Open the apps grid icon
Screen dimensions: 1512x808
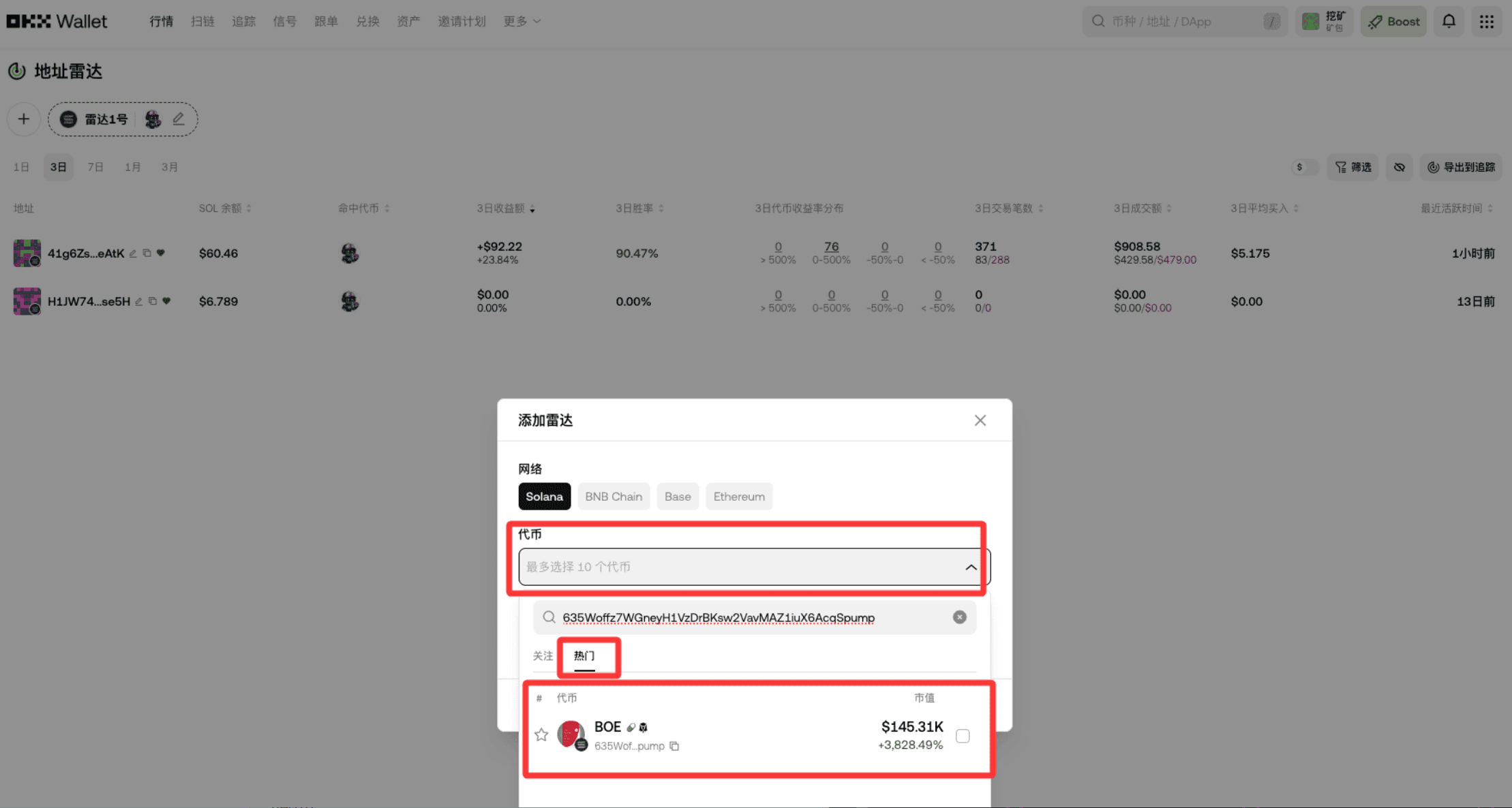(x=1487, y=21)
